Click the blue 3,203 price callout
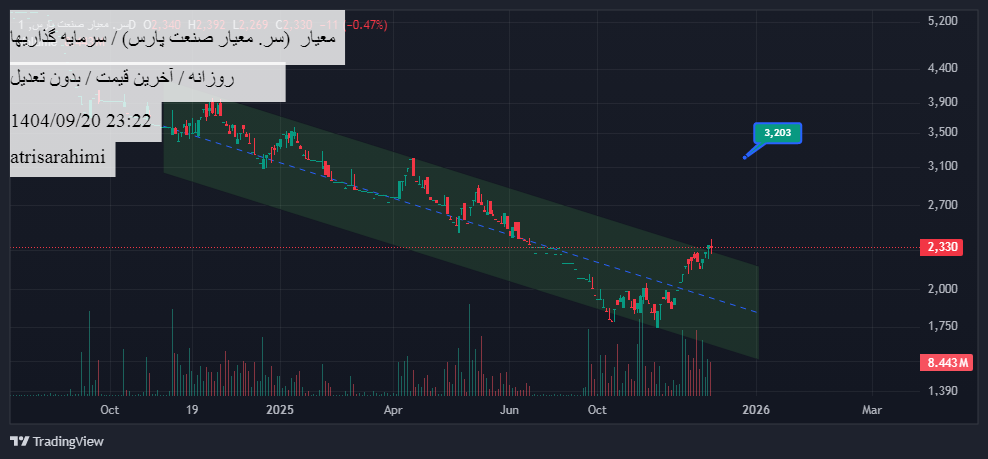Image resolution: width=988 pixels, height=459 pixels. tap(777, 133)
